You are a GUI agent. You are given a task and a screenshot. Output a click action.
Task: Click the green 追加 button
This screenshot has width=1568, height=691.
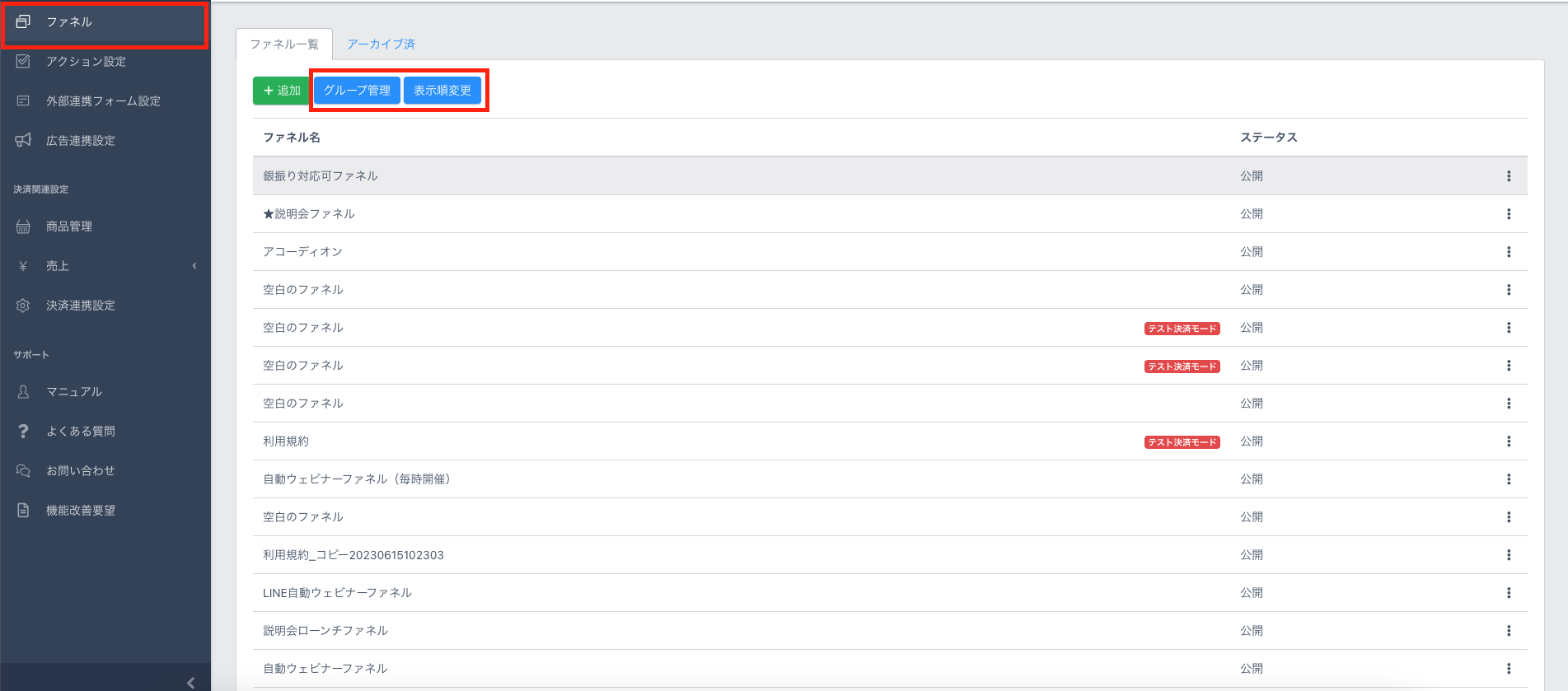(281, 91)
